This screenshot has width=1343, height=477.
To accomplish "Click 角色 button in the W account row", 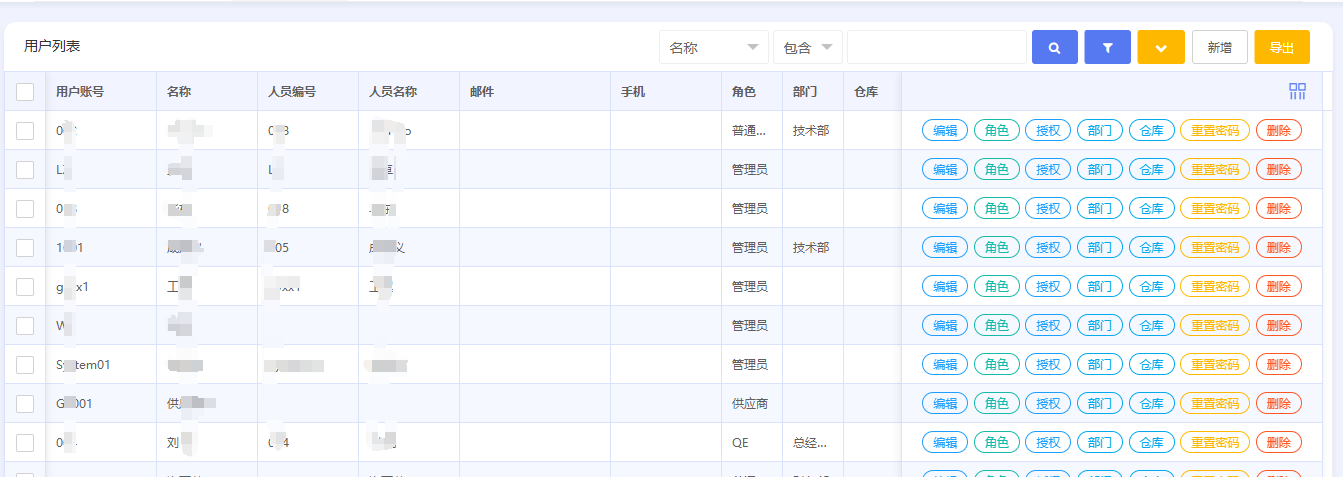I will pos(997,325).
